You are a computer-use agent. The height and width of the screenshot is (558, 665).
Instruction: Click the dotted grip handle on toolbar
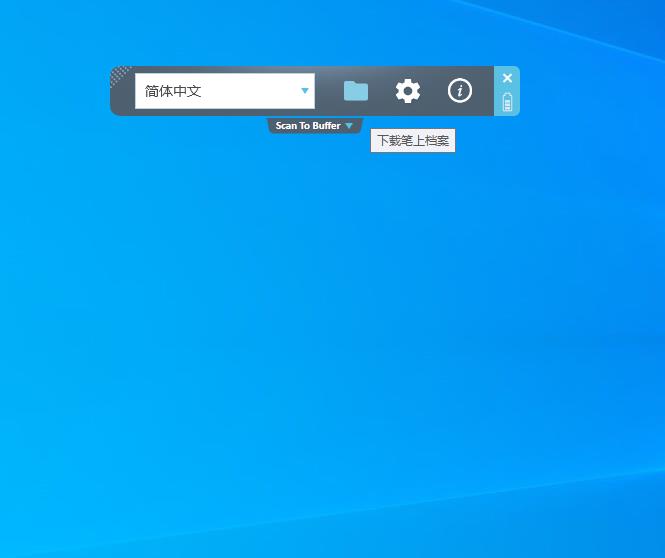pyautogui.click(x=120, y=75)
